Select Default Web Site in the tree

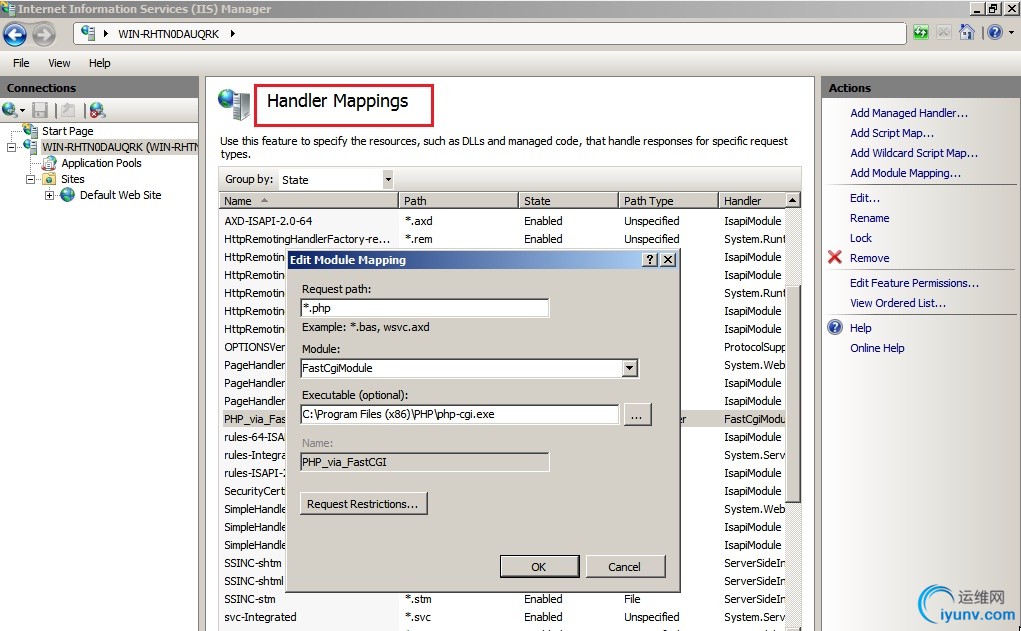point(120,195)
